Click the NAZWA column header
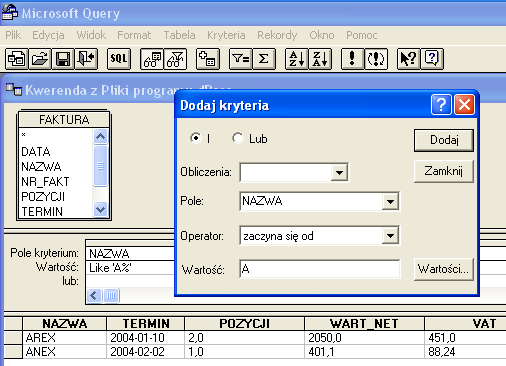Viewport: 506px width, 366px height. (65, 324)
